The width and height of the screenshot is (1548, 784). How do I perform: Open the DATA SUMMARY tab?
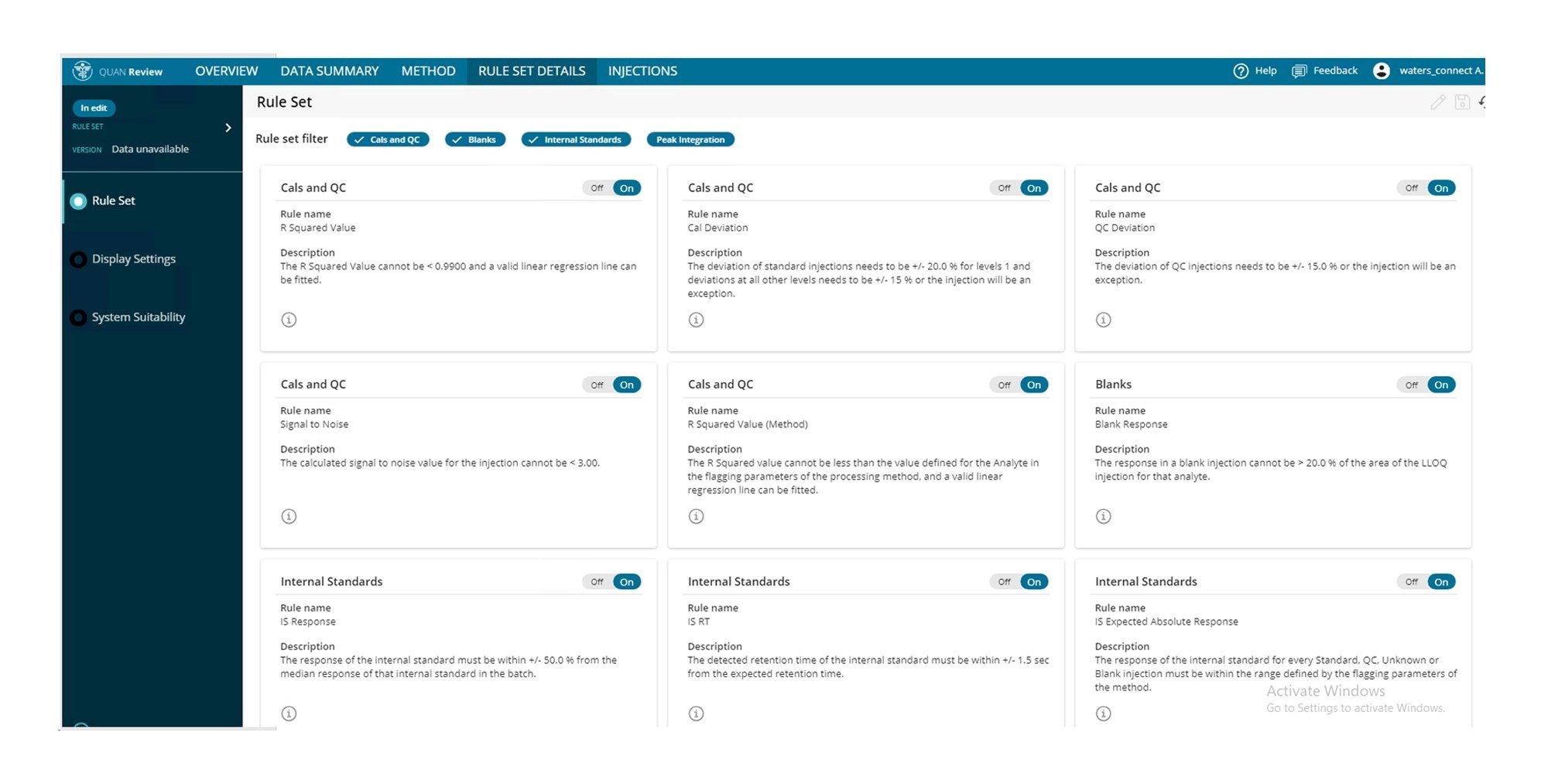[x=330, y=71]
